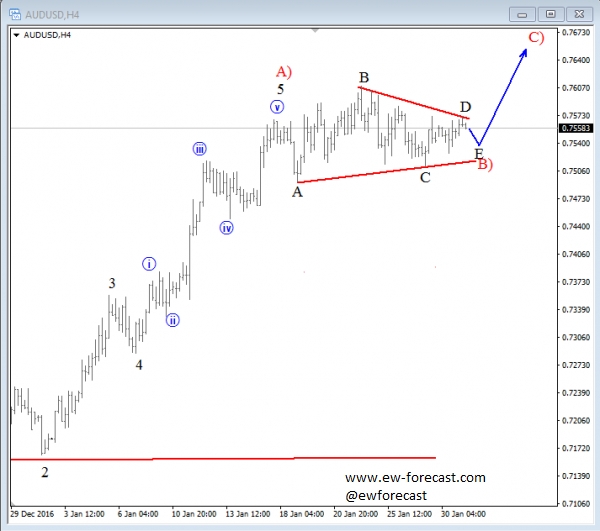
Task: Click the 0.76070 price axis value
Action: tap(576, 88)
